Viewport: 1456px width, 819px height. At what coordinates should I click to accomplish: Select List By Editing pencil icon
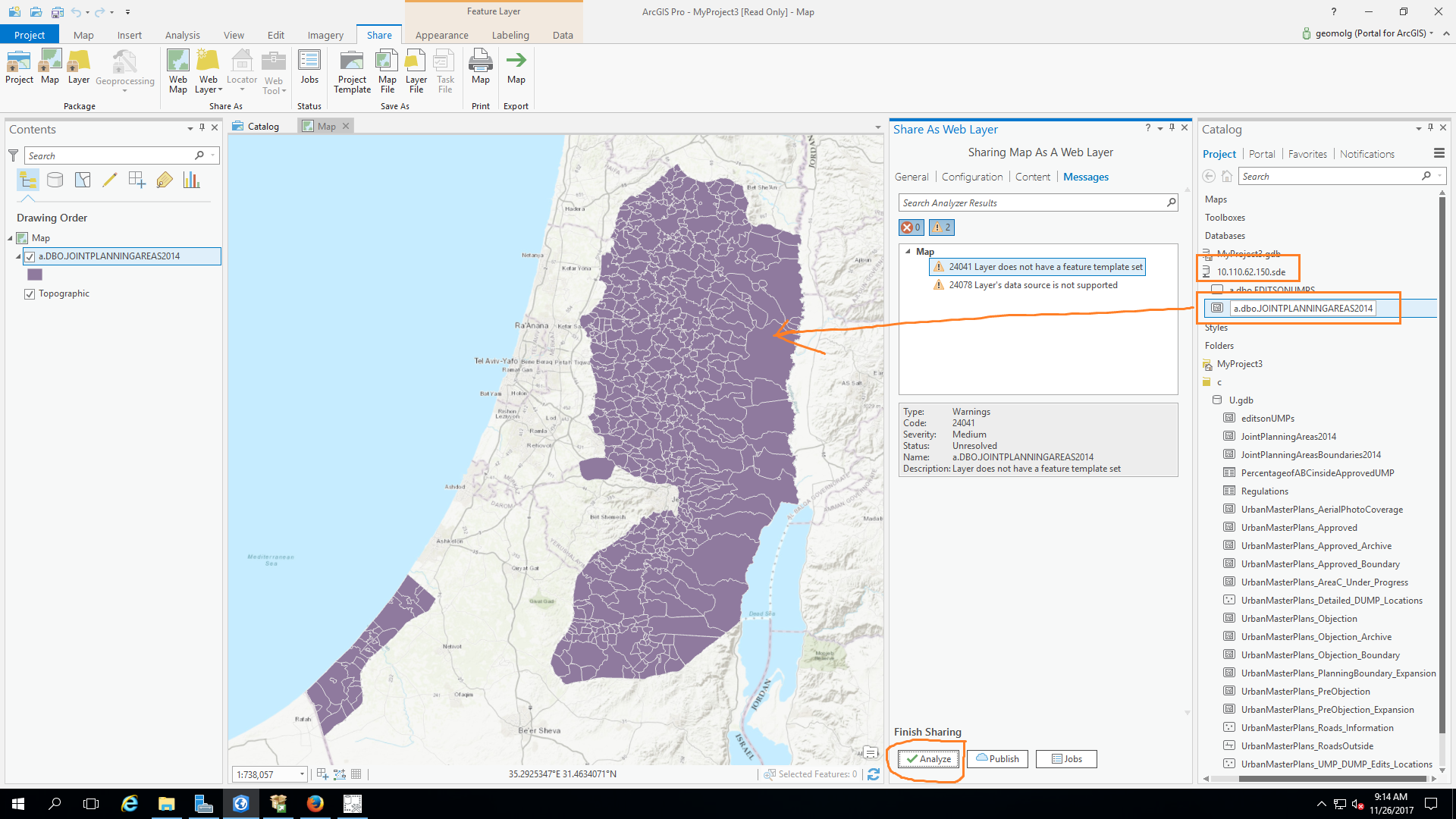point(109,180)
